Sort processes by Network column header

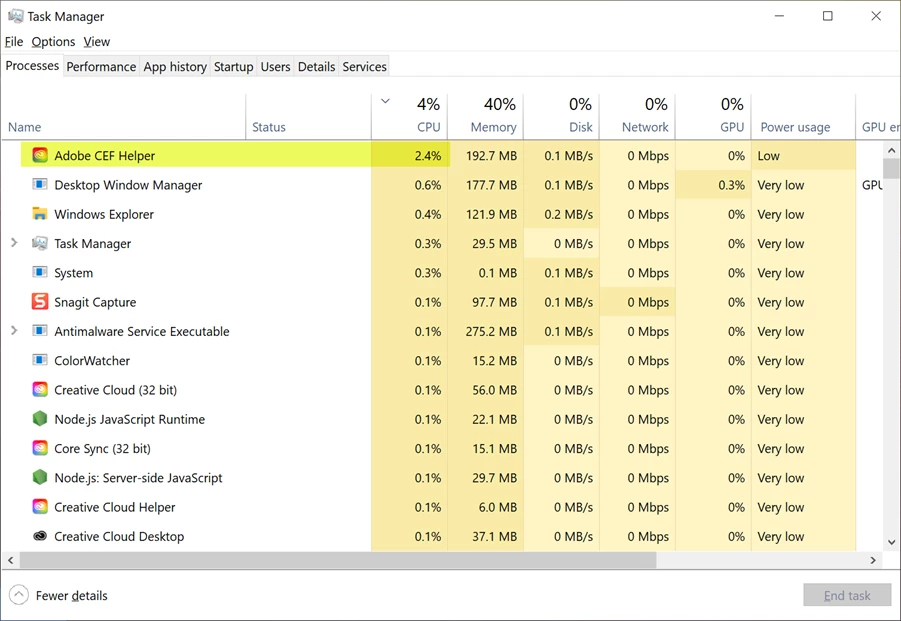637,117
